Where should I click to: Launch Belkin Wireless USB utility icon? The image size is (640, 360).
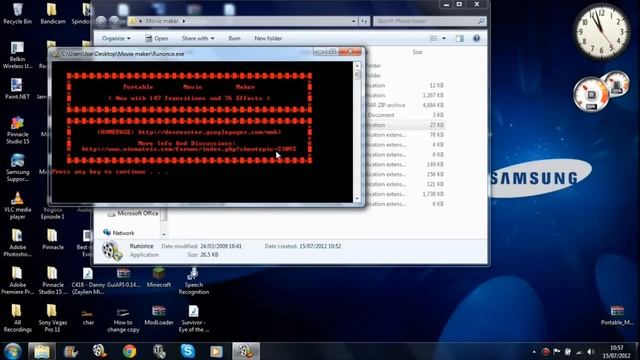(18, 55)
